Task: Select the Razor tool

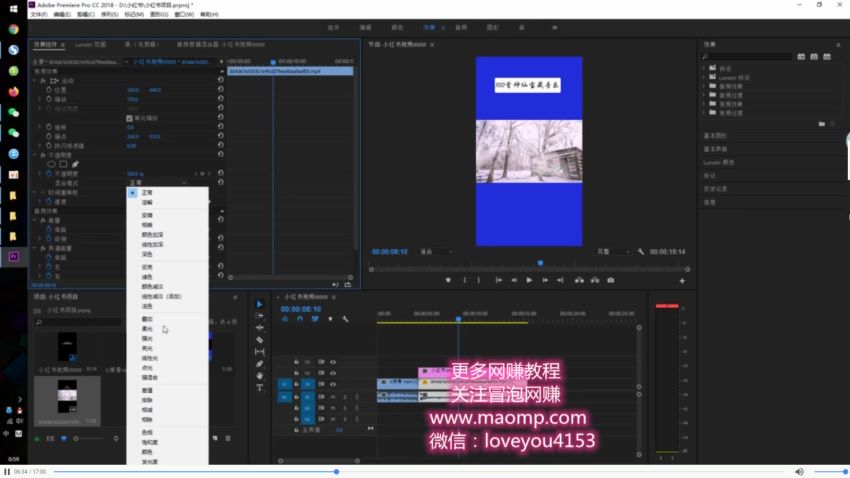Action: [260, 340]
